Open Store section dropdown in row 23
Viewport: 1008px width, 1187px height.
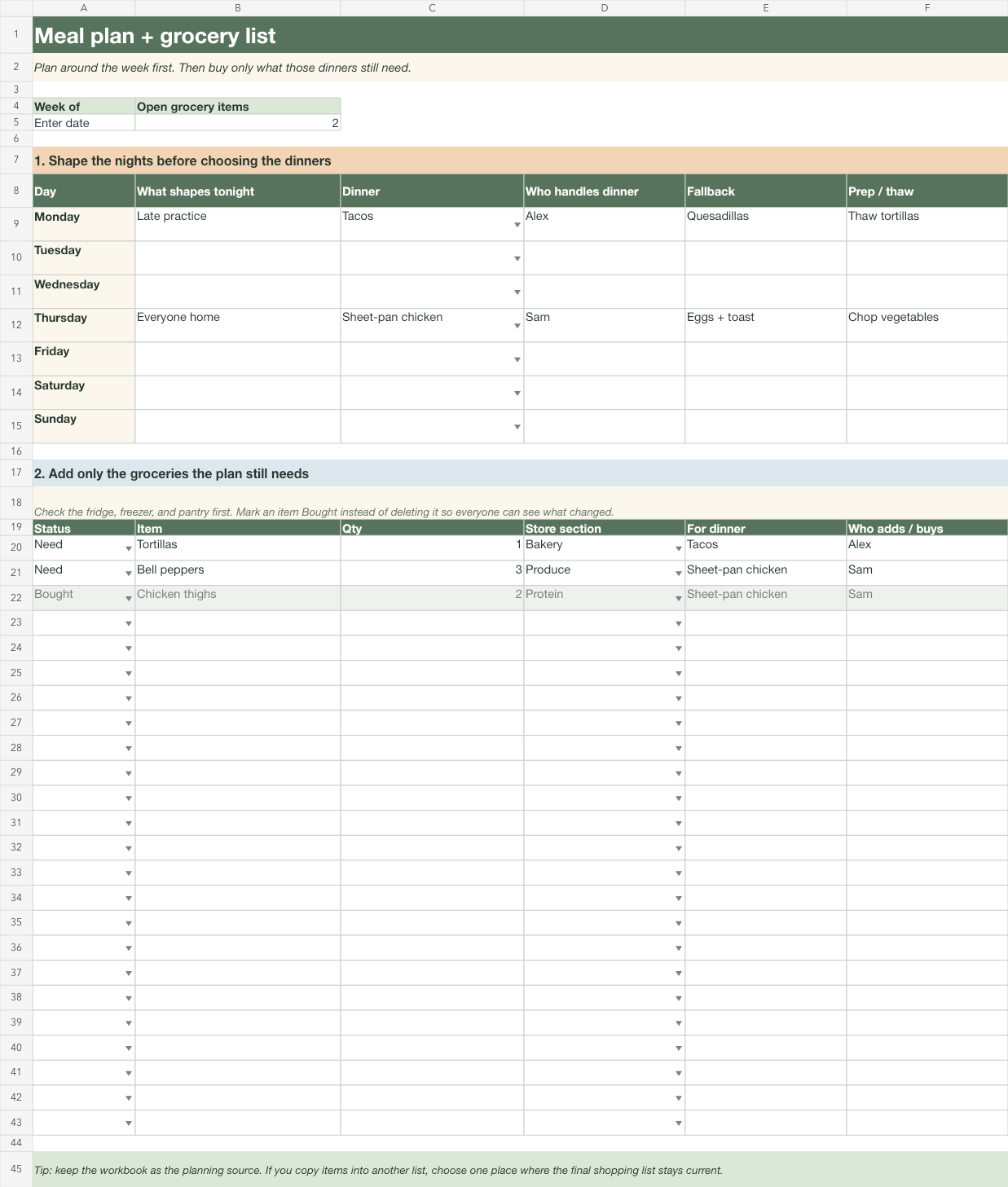tap(678, 624)
